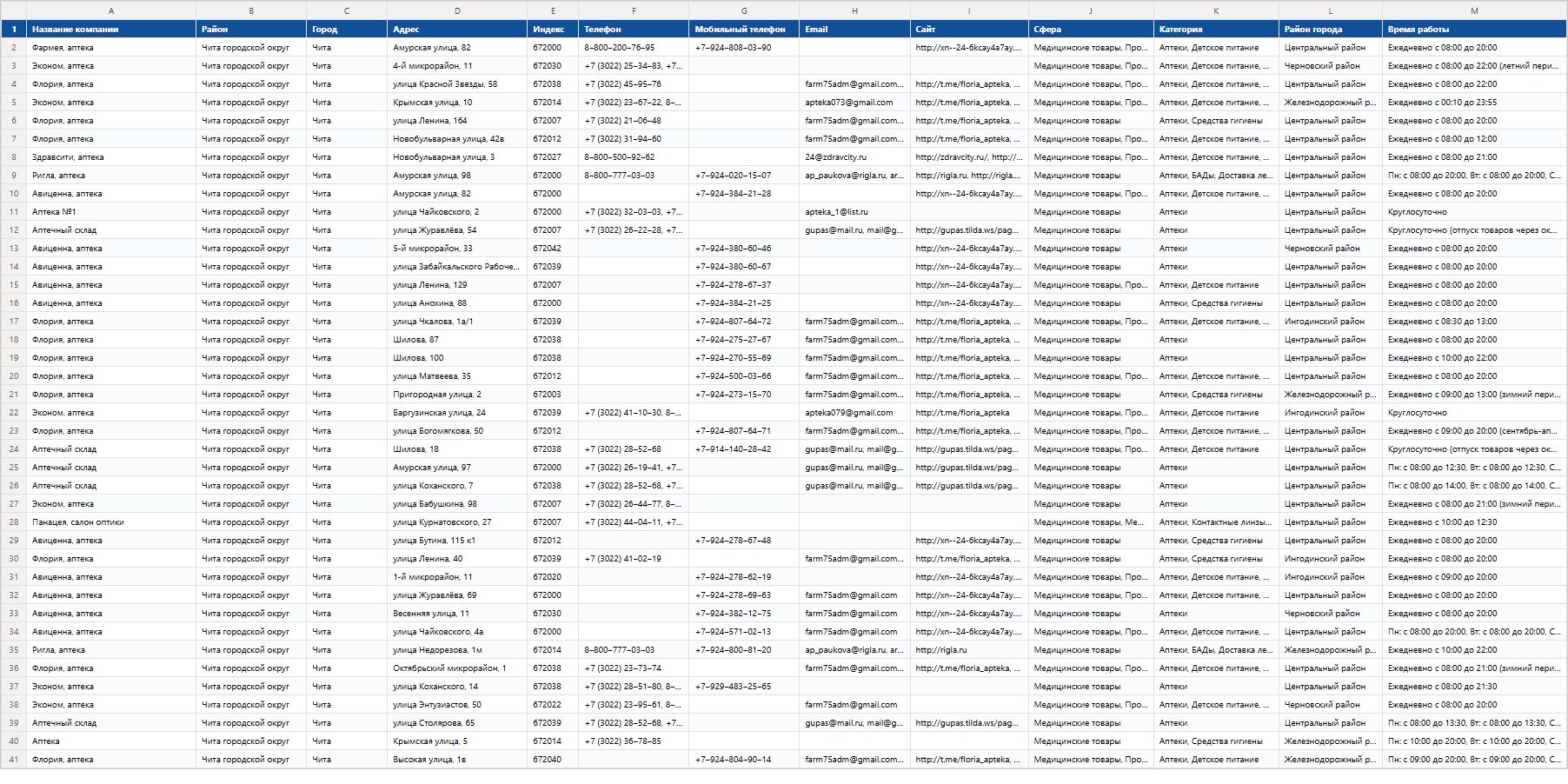The width and height of the screenshot is (1568, 784).
Task: Click phone number '8–800–200–76–95'
Action: (x=634, y=48)
